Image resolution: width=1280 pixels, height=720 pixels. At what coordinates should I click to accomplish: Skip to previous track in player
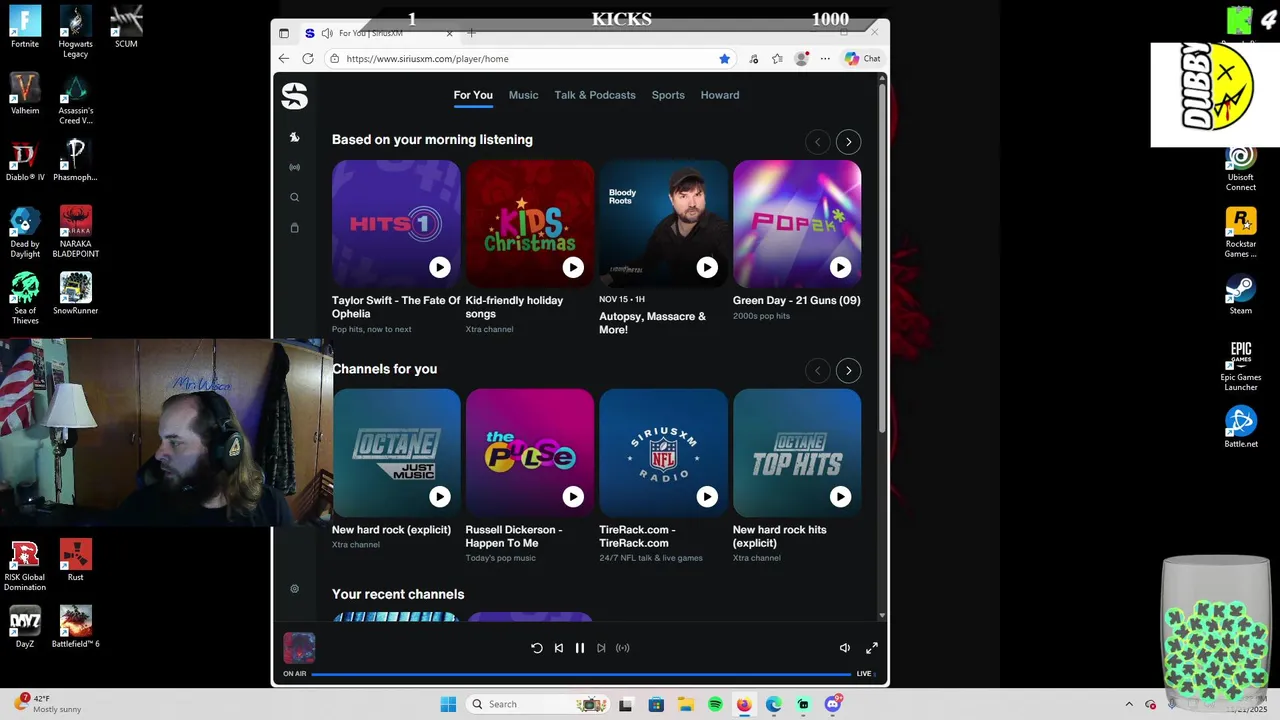pos(559,648)
